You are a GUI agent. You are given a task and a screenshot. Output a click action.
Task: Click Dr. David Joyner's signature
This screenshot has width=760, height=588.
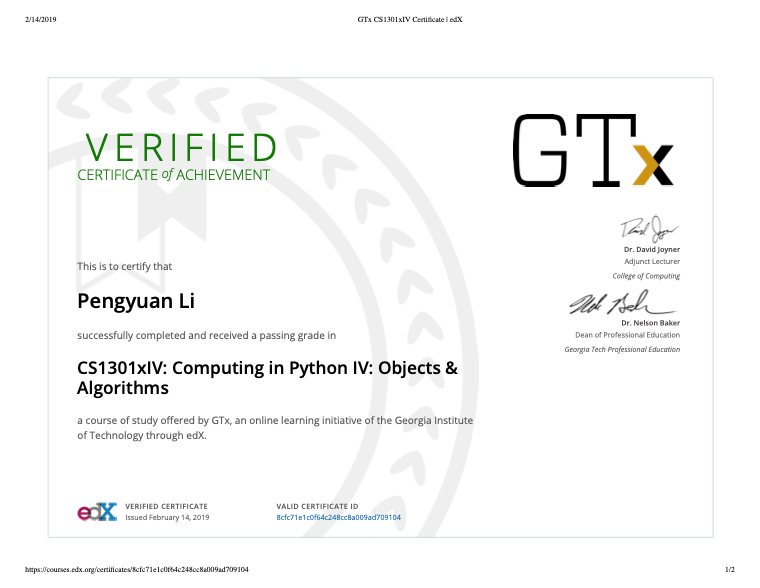pos(649,229)
